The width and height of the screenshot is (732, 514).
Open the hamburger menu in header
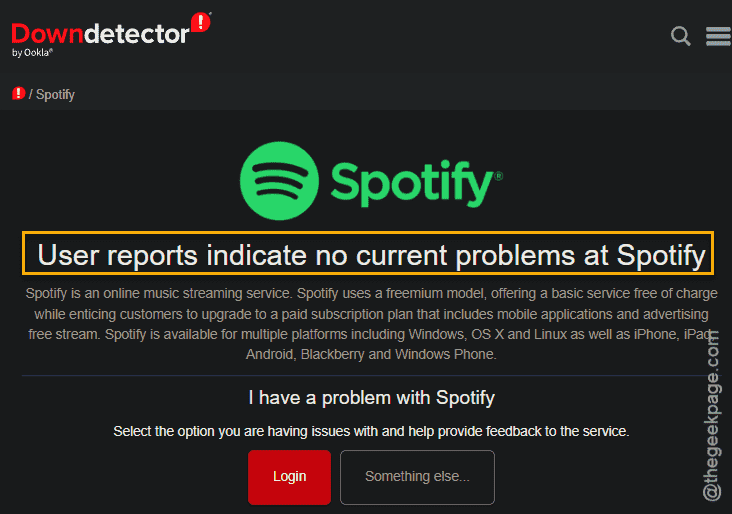click(x=718, y=36)
